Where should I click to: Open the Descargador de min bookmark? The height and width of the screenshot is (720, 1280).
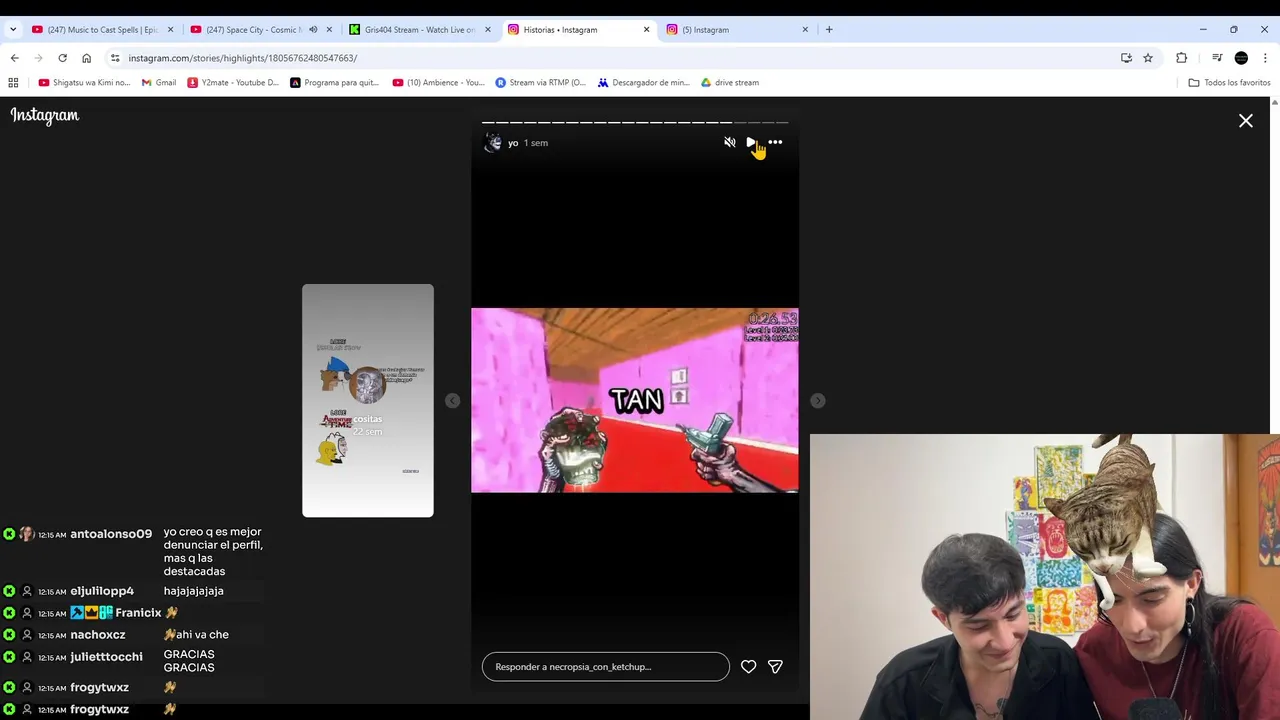643,83
